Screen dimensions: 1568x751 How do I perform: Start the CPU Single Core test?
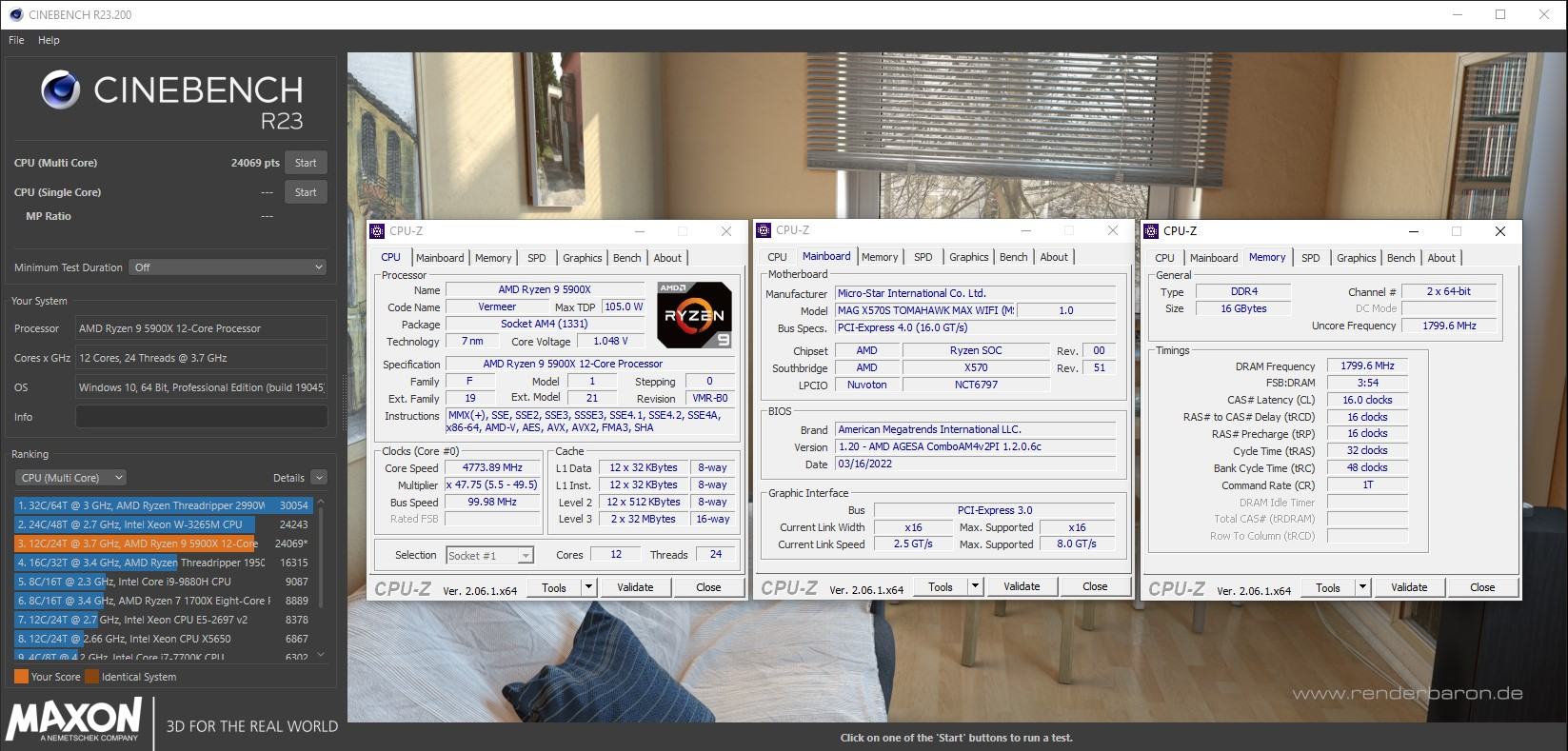pos(306,192)
